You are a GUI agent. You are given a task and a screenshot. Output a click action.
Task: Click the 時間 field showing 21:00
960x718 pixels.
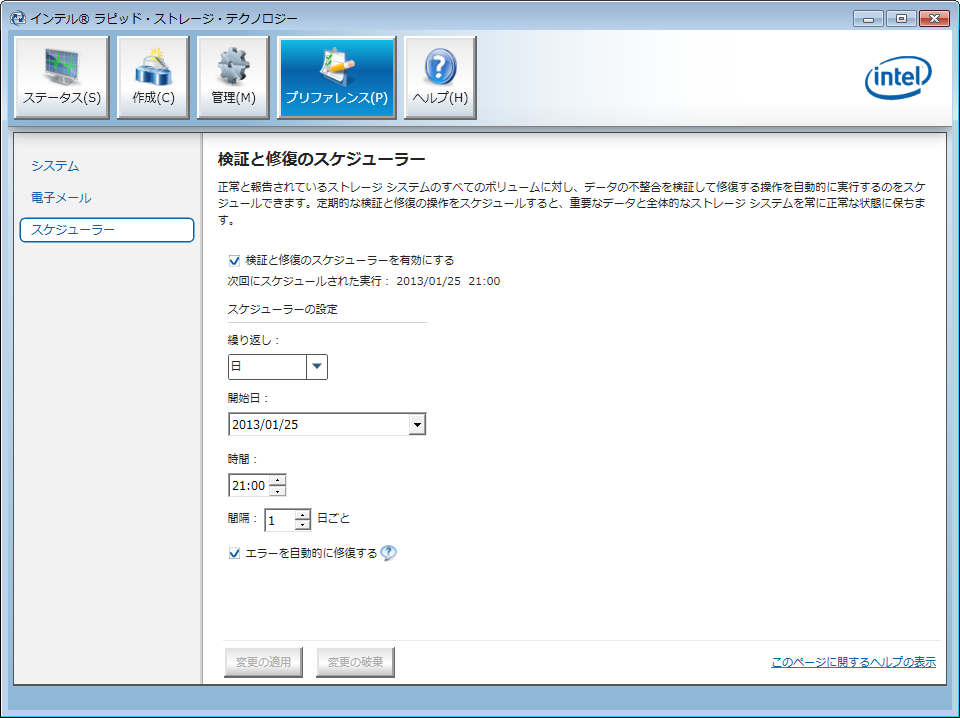pyautogui.click(x=249, y=485)
